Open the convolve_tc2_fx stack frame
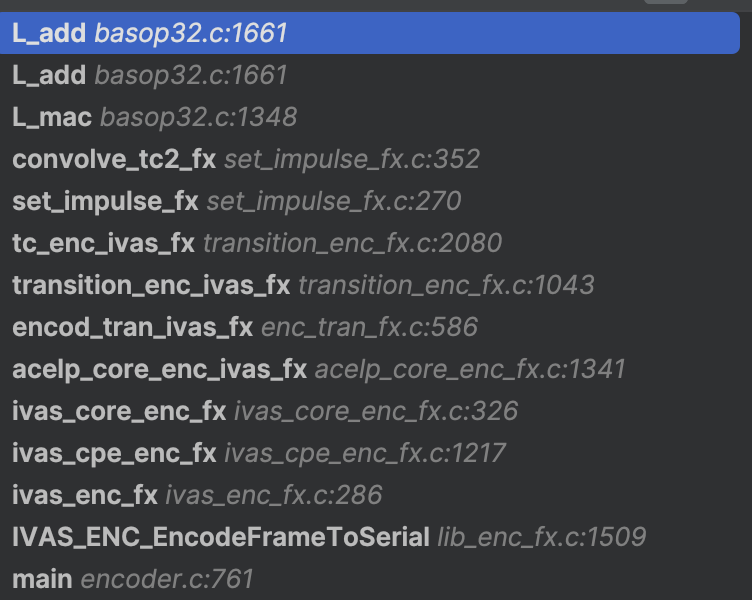Image resolution: width=752 pixels, height=600 pixels. [x=114, y=159]
